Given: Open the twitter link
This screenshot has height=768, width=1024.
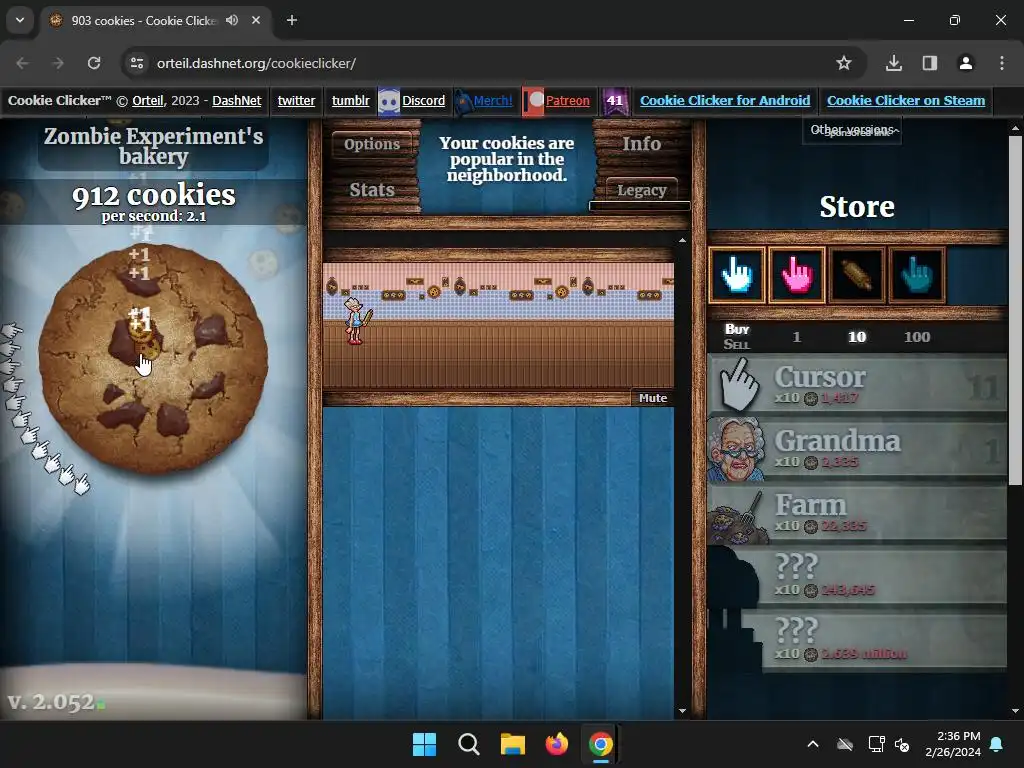Looking at the screenshot, I should click(x=296, y=101).
